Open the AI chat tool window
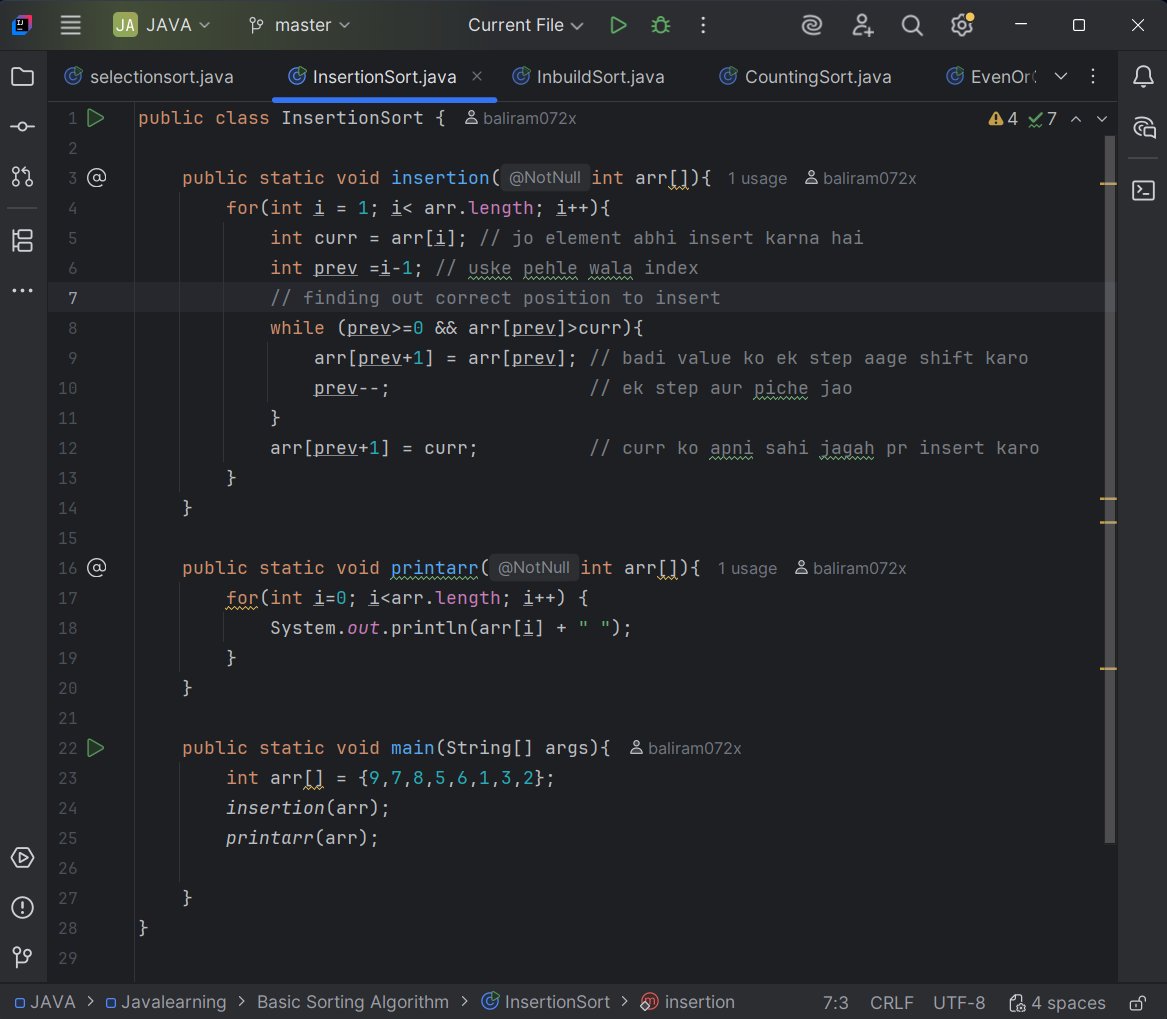The height and width of the screenshot is (1019, 1167). pyautogui.click(x=1143, y=127)
